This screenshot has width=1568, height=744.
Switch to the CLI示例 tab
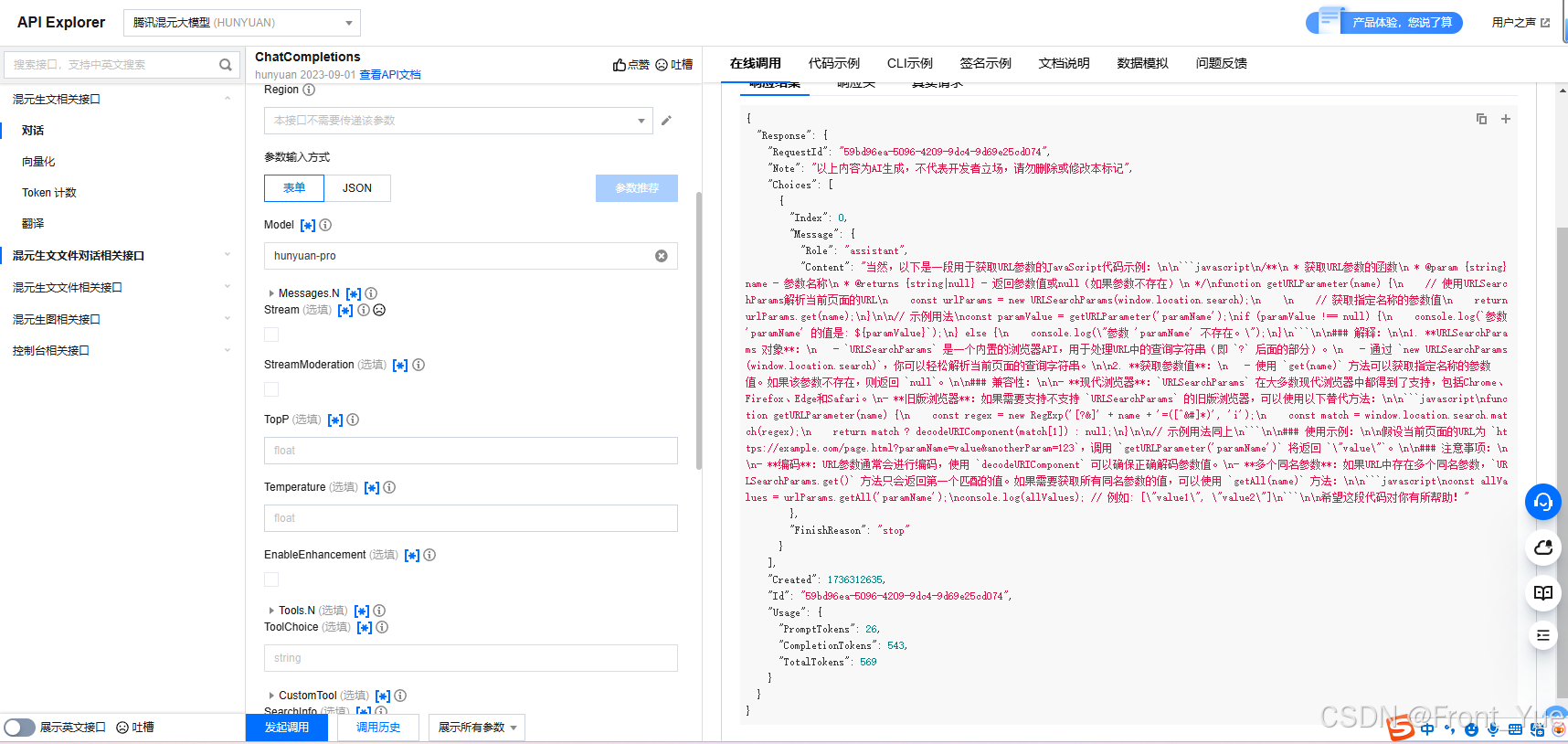point(910,63)
